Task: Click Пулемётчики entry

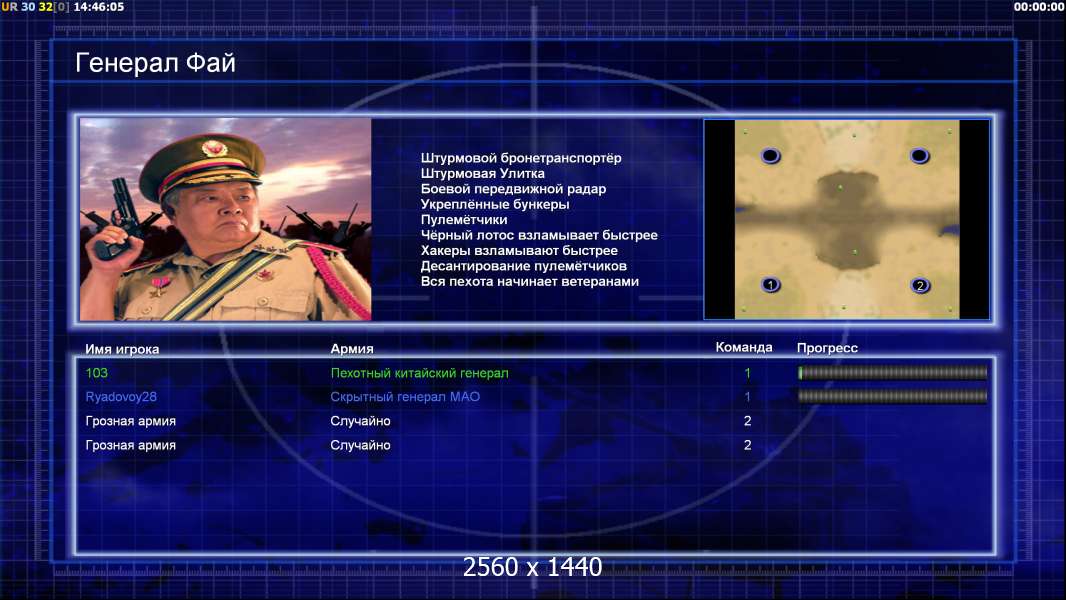Action: (x=464, y=219)
